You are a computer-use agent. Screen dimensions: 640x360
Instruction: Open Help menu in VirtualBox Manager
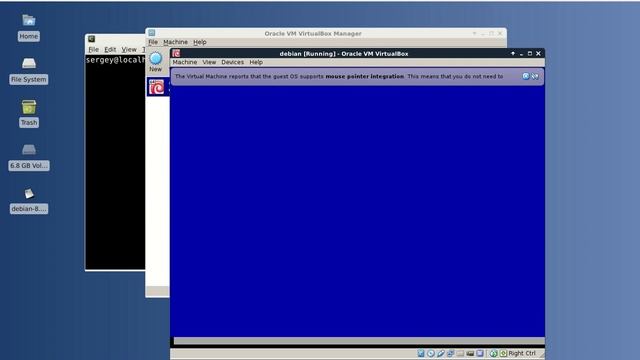pyautogui.click(x=200, y=42)
